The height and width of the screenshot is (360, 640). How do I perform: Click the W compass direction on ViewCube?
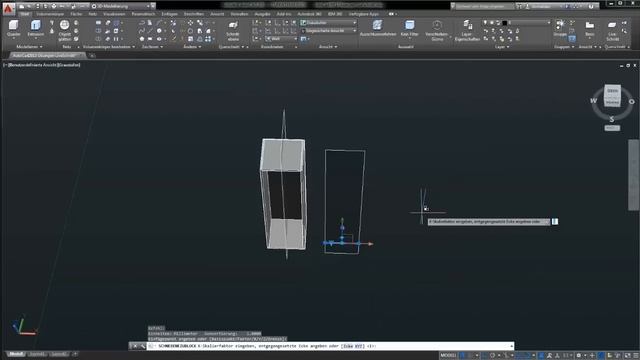(593, 101)
